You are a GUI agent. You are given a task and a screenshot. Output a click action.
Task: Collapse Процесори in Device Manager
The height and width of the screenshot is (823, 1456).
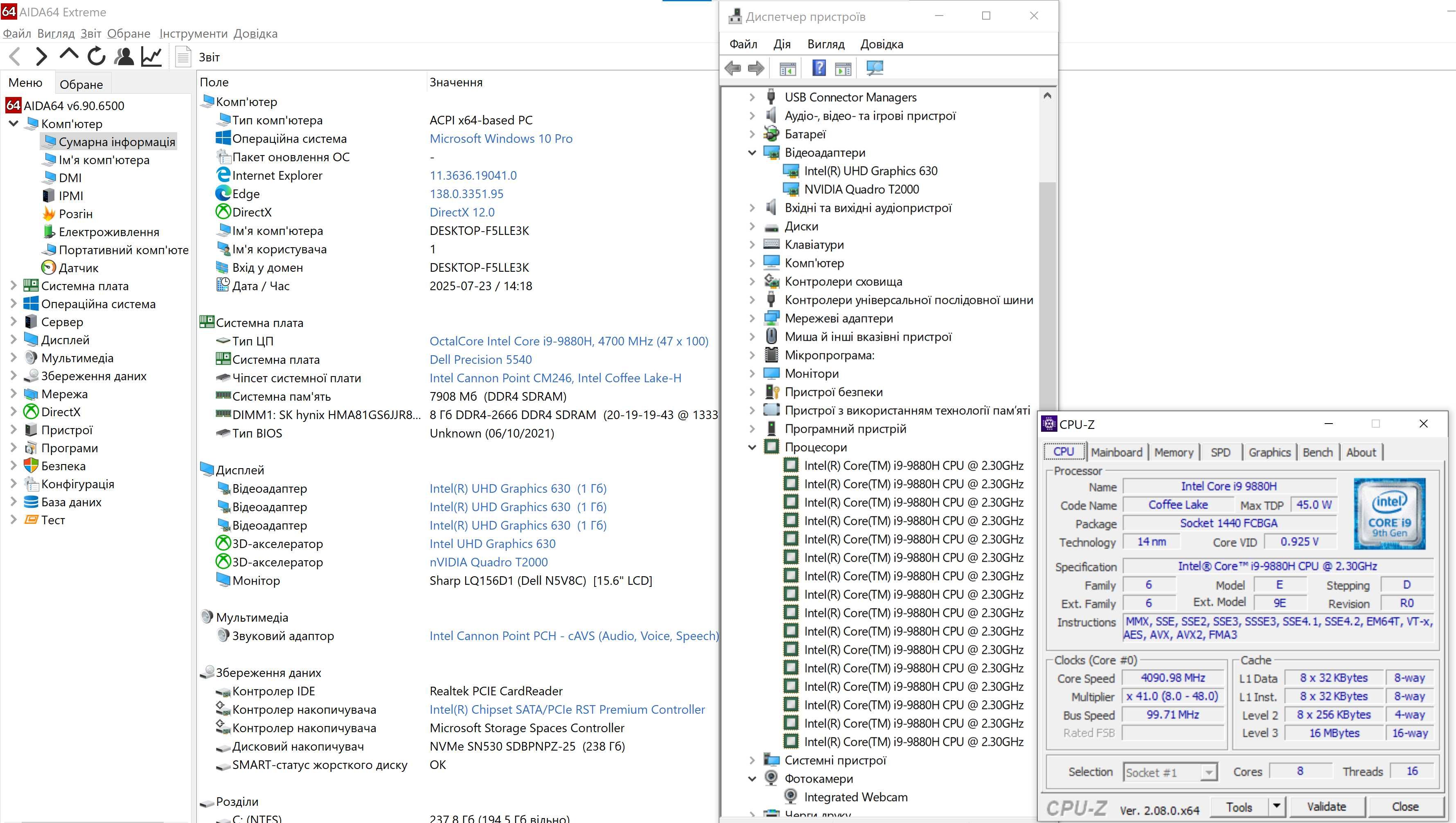(x=752, y=447)
